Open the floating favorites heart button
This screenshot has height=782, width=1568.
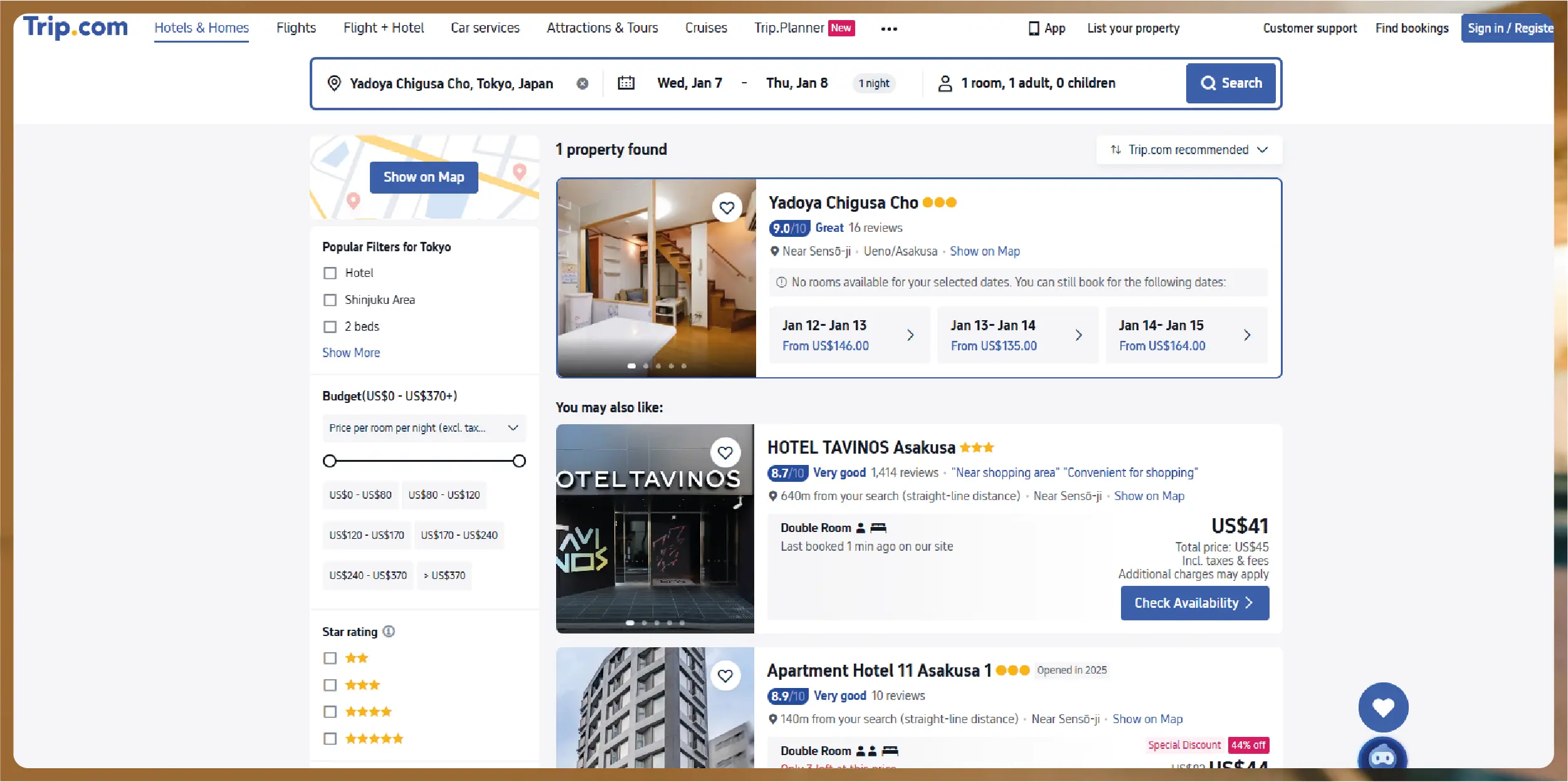[1384, 707]
